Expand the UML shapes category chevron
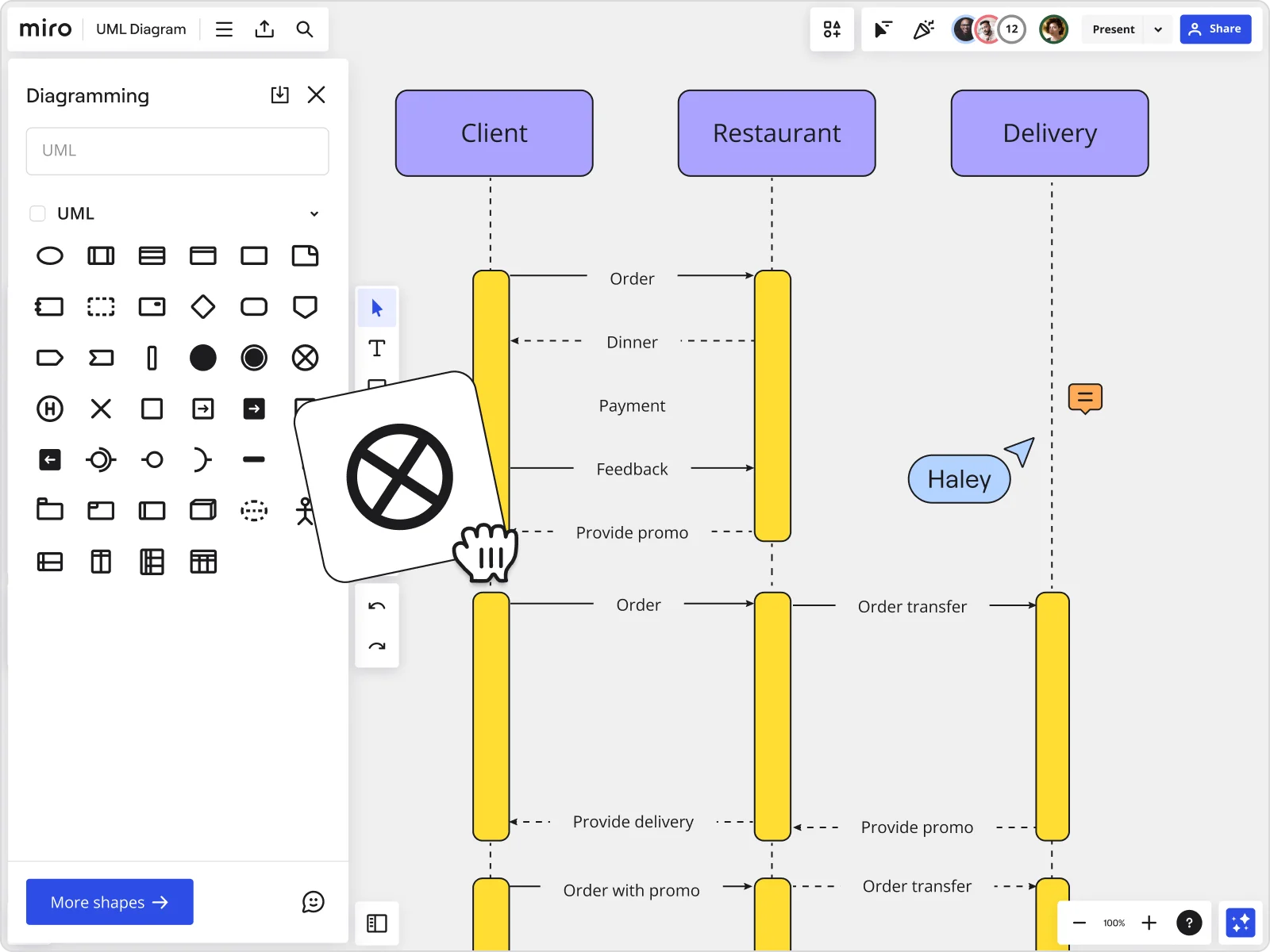1270x952 pixels. [314, 213]
